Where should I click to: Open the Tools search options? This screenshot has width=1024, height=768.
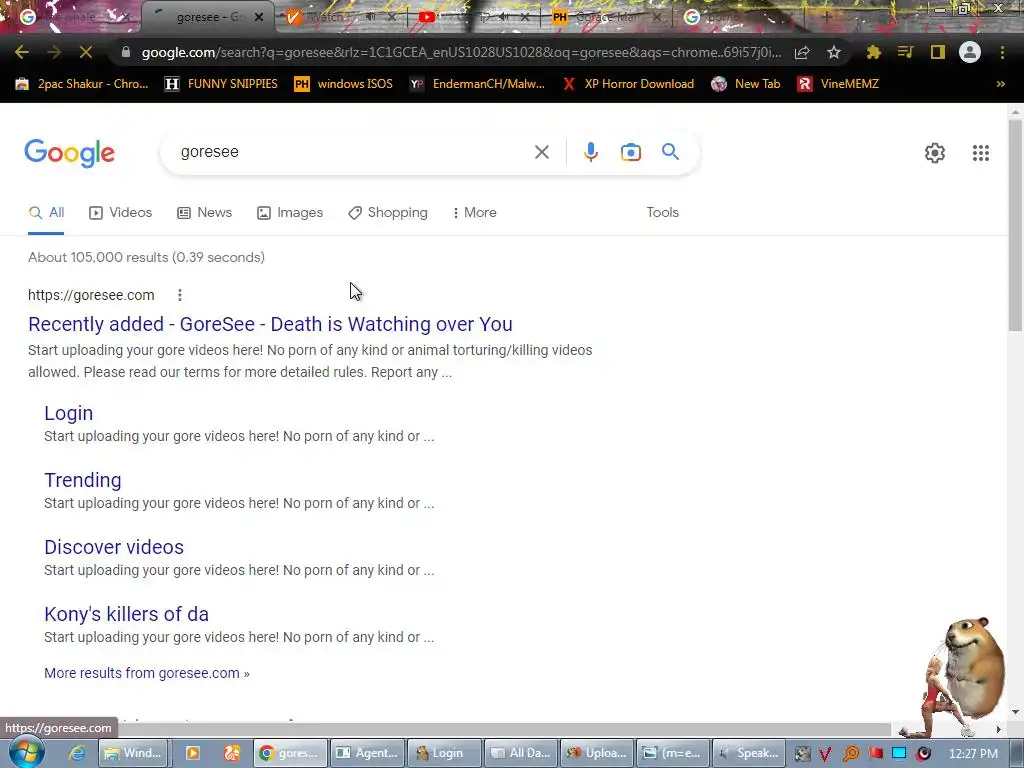[662, 213]
